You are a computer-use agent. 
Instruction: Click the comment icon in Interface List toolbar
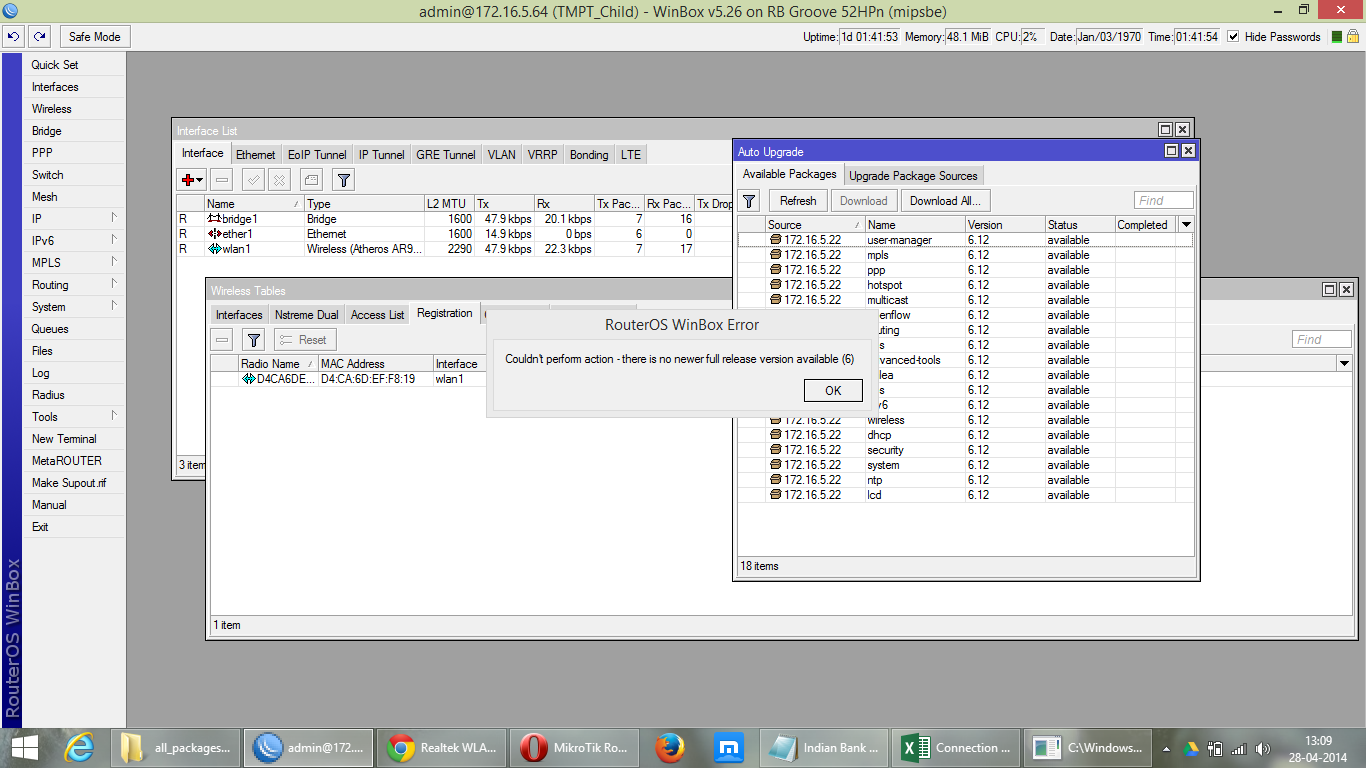point(311,180)
